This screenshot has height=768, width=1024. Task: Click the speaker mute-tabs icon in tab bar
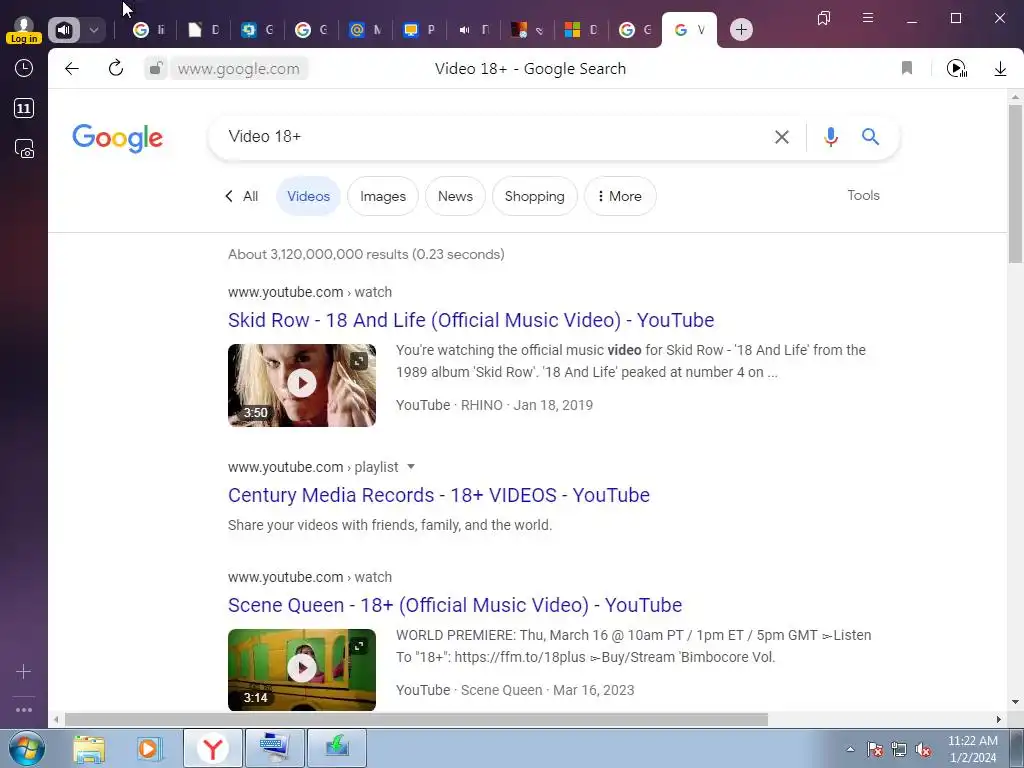tap(64, 29)
